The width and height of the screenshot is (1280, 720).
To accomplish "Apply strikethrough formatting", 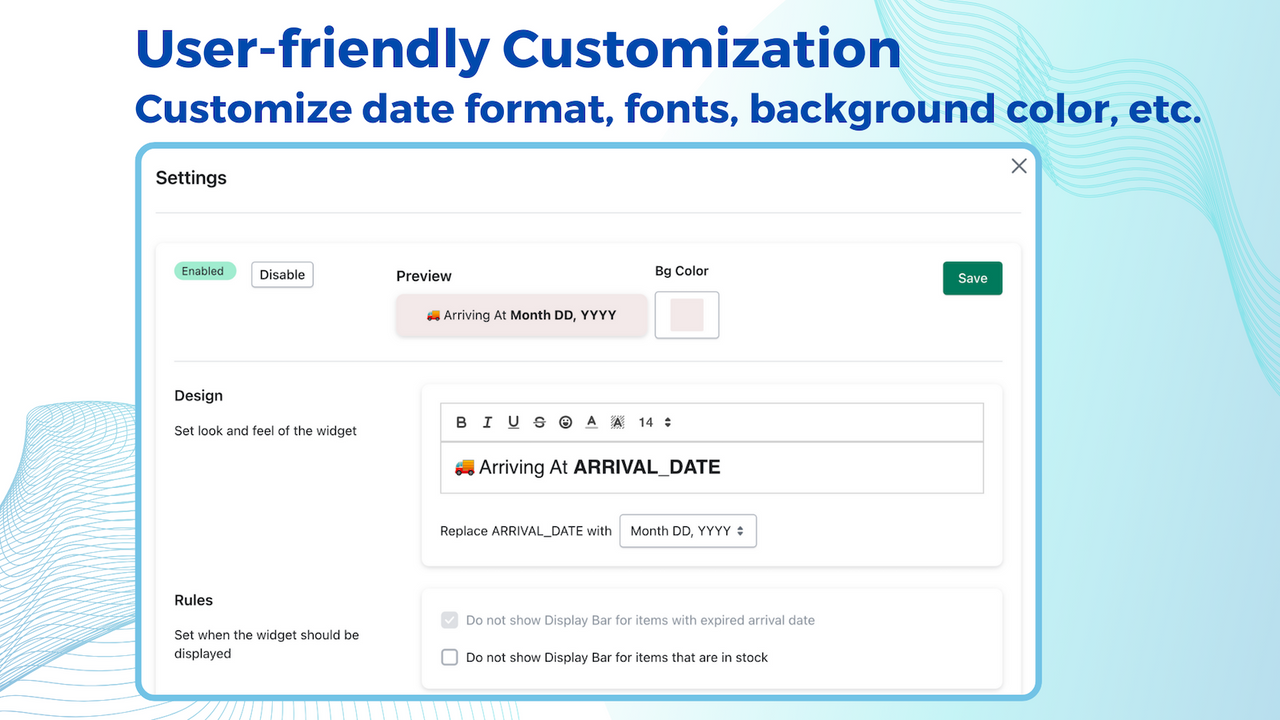I will [539, 423].
